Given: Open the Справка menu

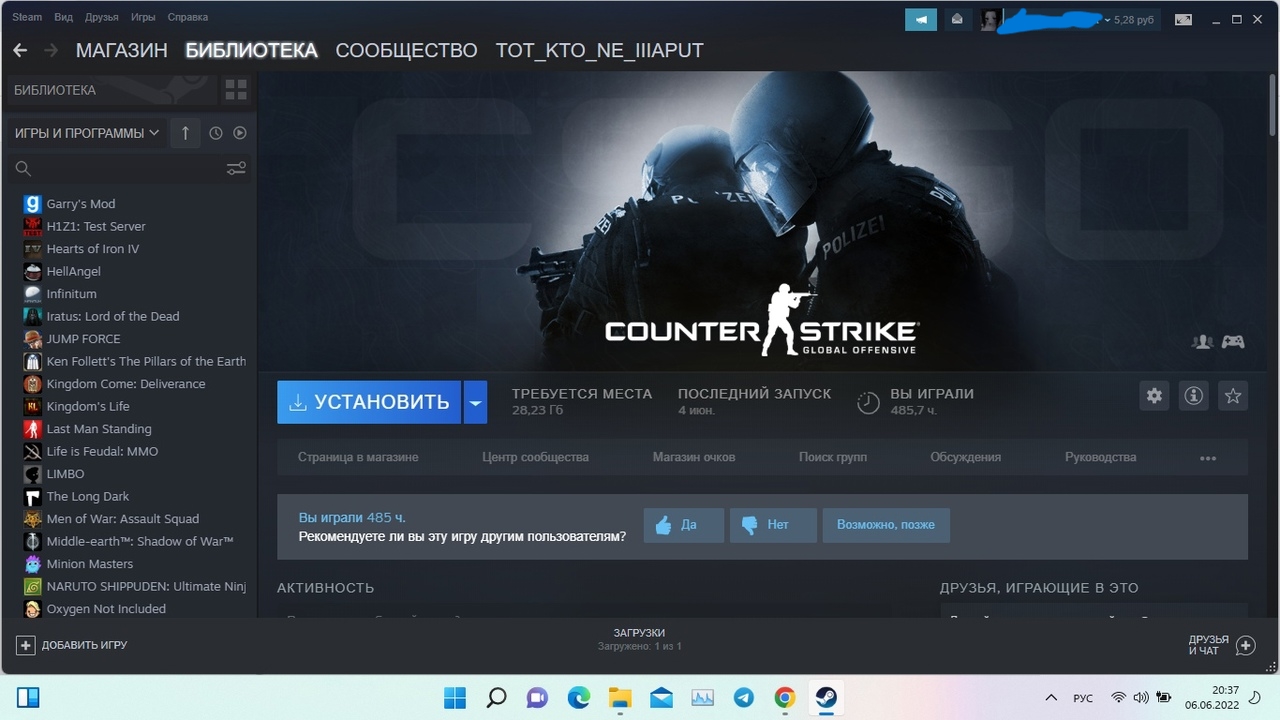Looking at the screenshot, I should click(188, 17).
